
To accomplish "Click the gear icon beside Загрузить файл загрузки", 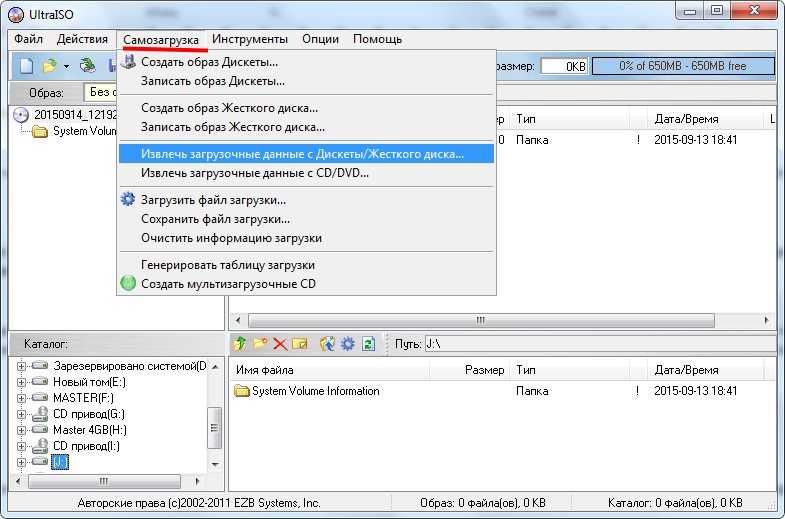I will coord(128,199).
